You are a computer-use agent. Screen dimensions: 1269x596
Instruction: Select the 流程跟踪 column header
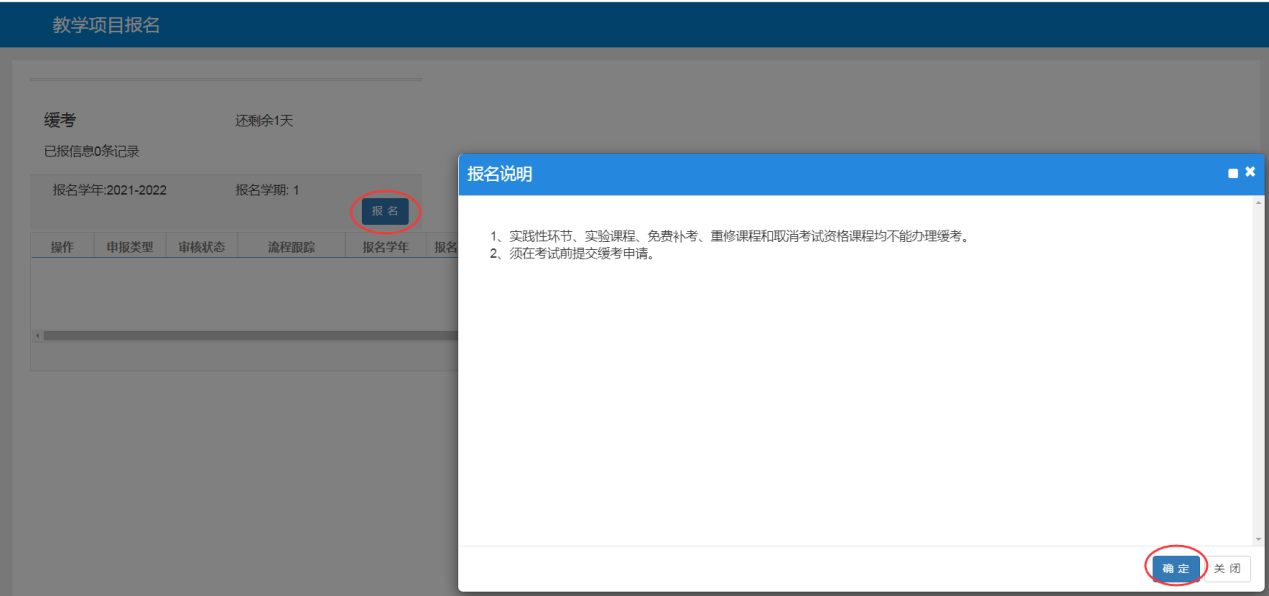click(291, 247)
